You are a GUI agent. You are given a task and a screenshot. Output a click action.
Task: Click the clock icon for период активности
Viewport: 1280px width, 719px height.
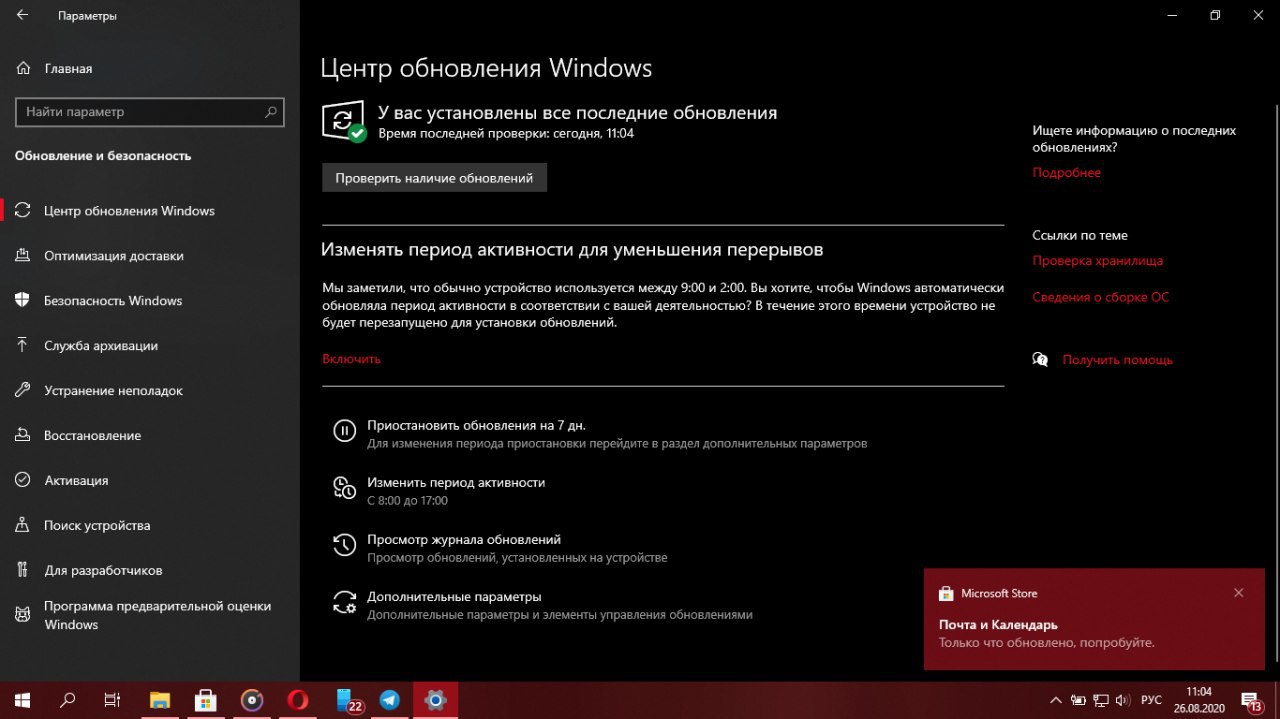tap(344, 488)
